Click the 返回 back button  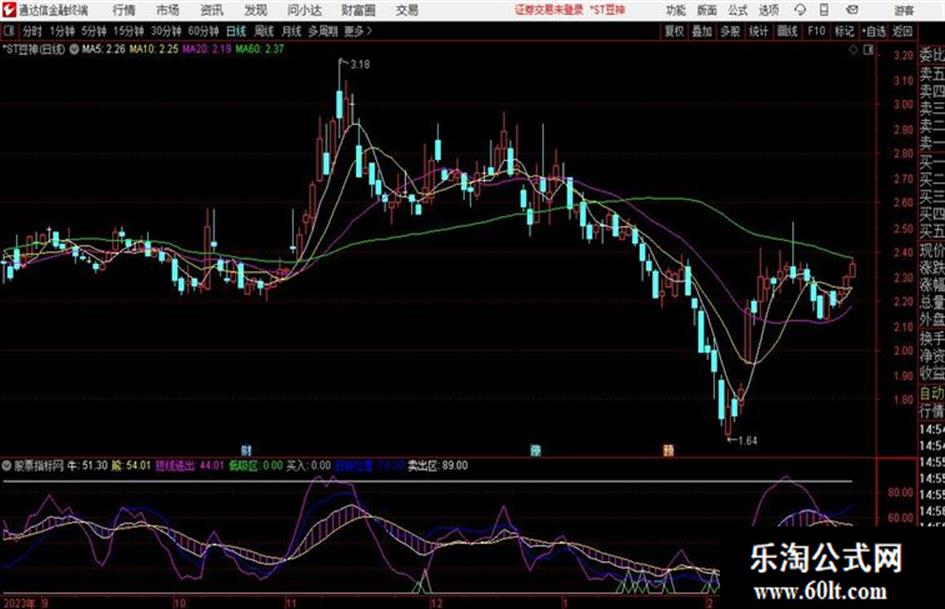(902, 31)
